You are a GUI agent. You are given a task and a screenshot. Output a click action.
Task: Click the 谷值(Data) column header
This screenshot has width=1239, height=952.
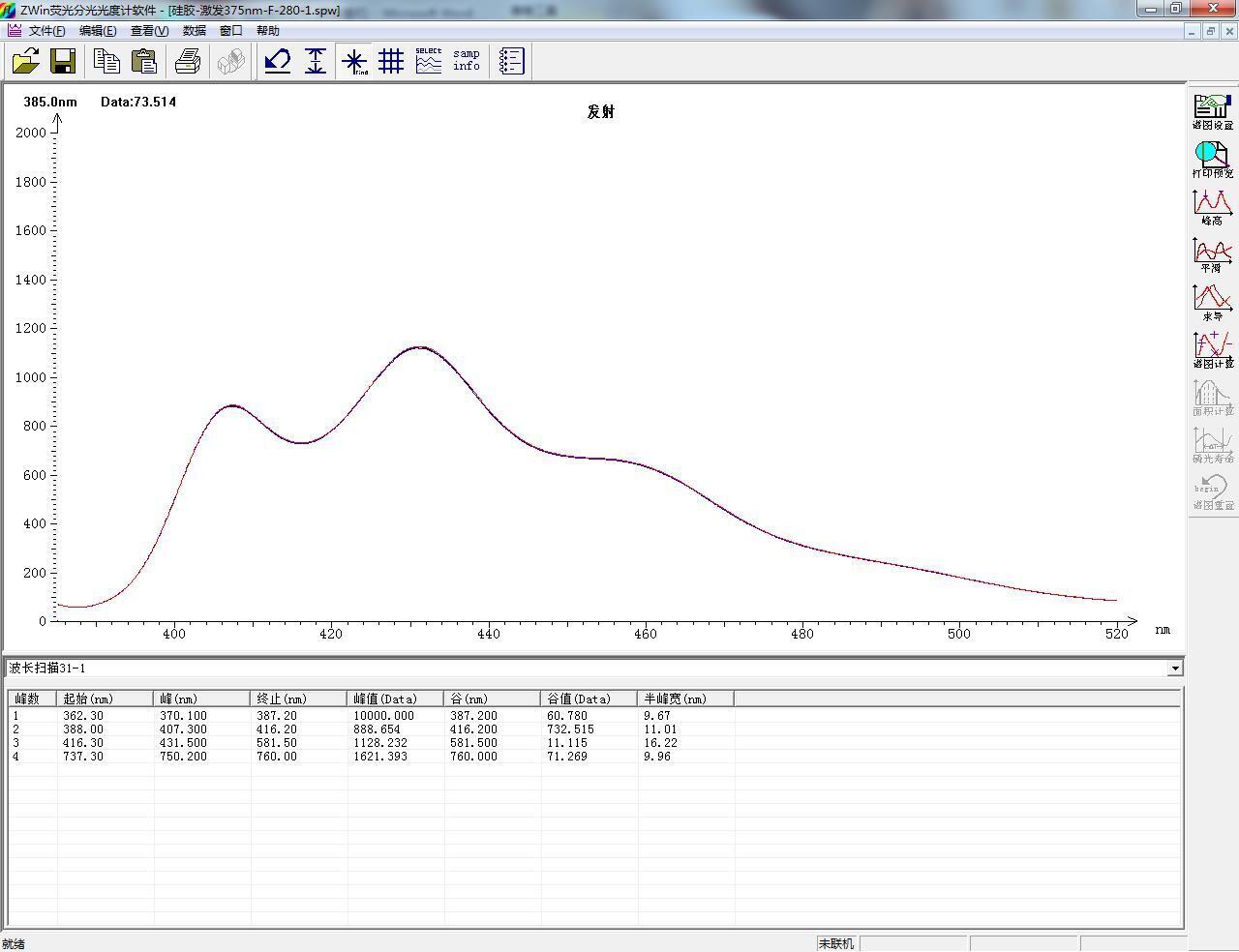pyautogui.click(x=589, y=699)
